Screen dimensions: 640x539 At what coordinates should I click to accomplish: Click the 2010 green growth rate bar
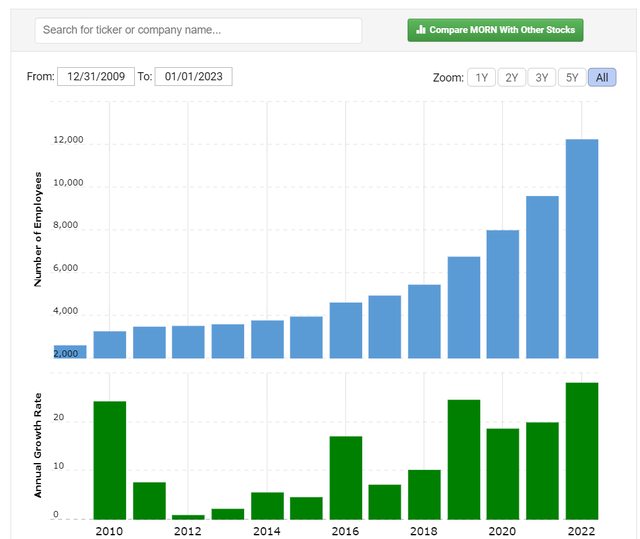110,460
